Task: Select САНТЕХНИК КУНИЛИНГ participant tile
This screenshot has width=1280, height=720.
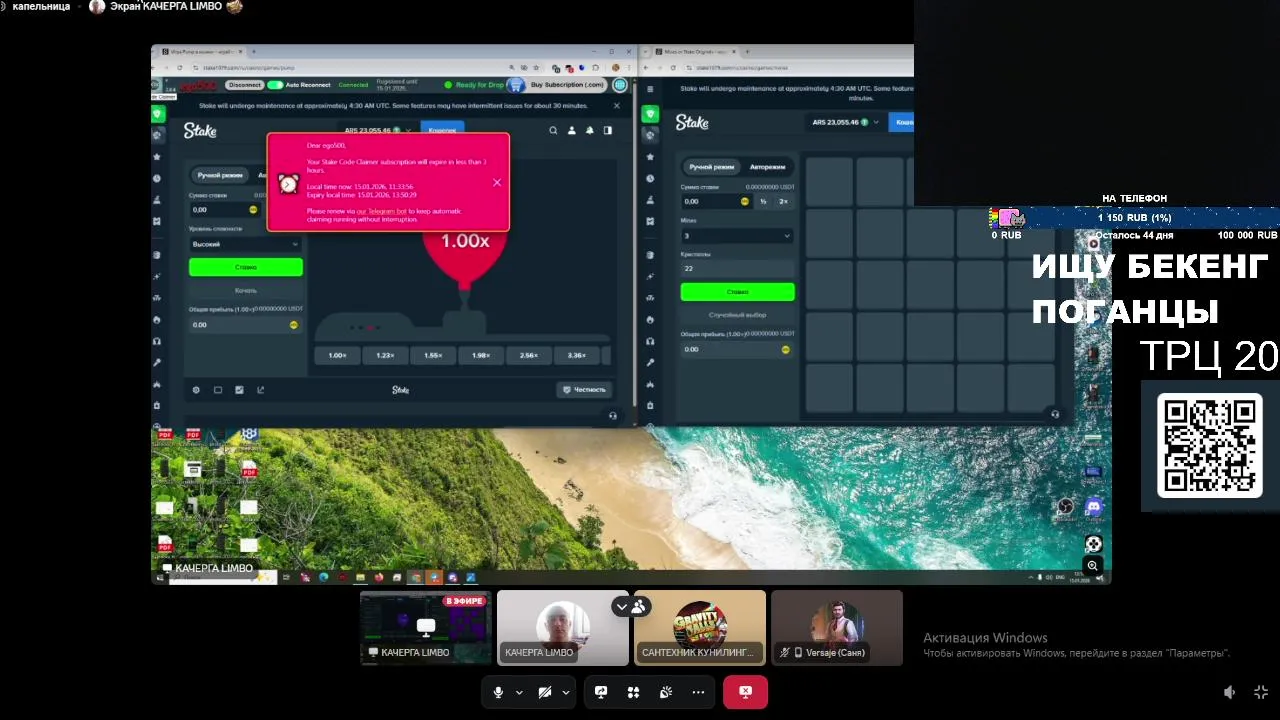Action: [700, 628]
